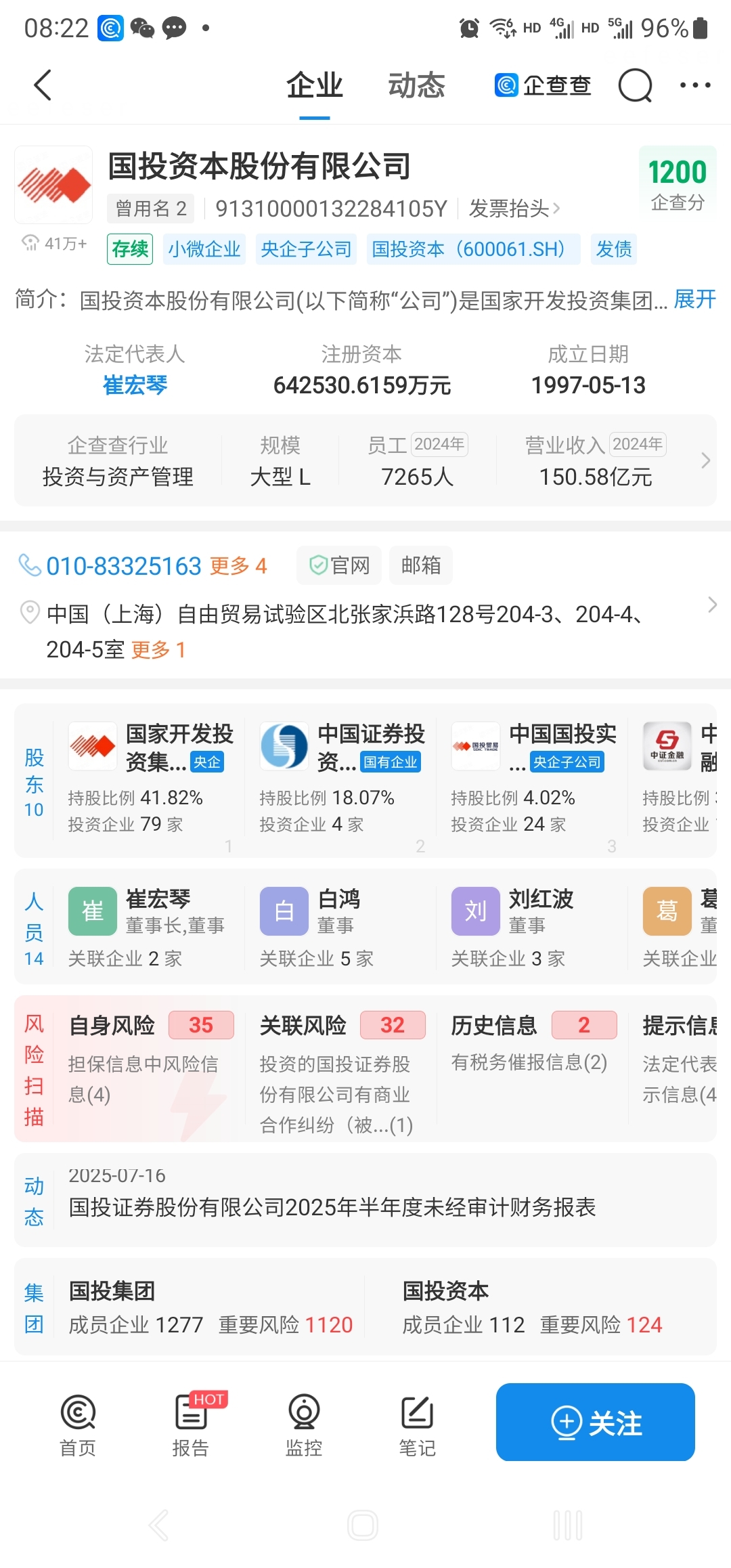Viewport: 731px width, 1568px height.
Task: Open the company logo thumbnail
Action: click(x=53, y=185)
